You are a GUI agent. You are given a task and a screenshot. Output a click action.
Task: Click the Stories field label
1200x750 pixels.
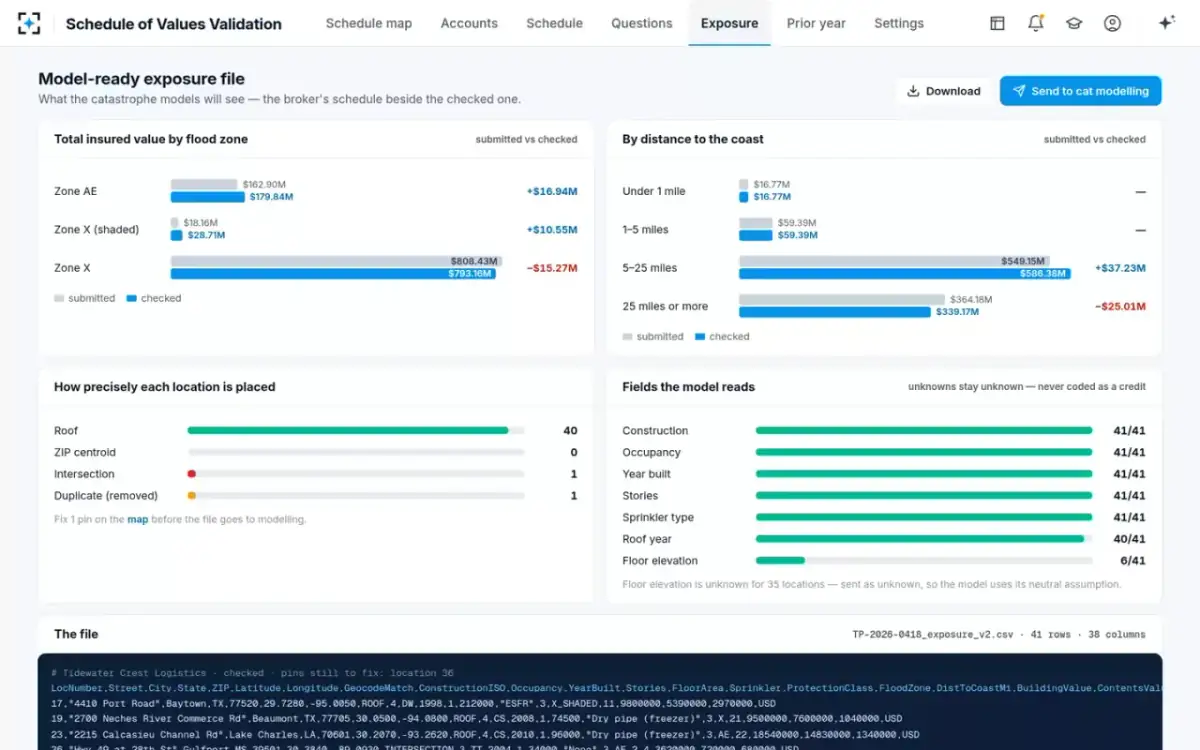[x=640, y=496]
